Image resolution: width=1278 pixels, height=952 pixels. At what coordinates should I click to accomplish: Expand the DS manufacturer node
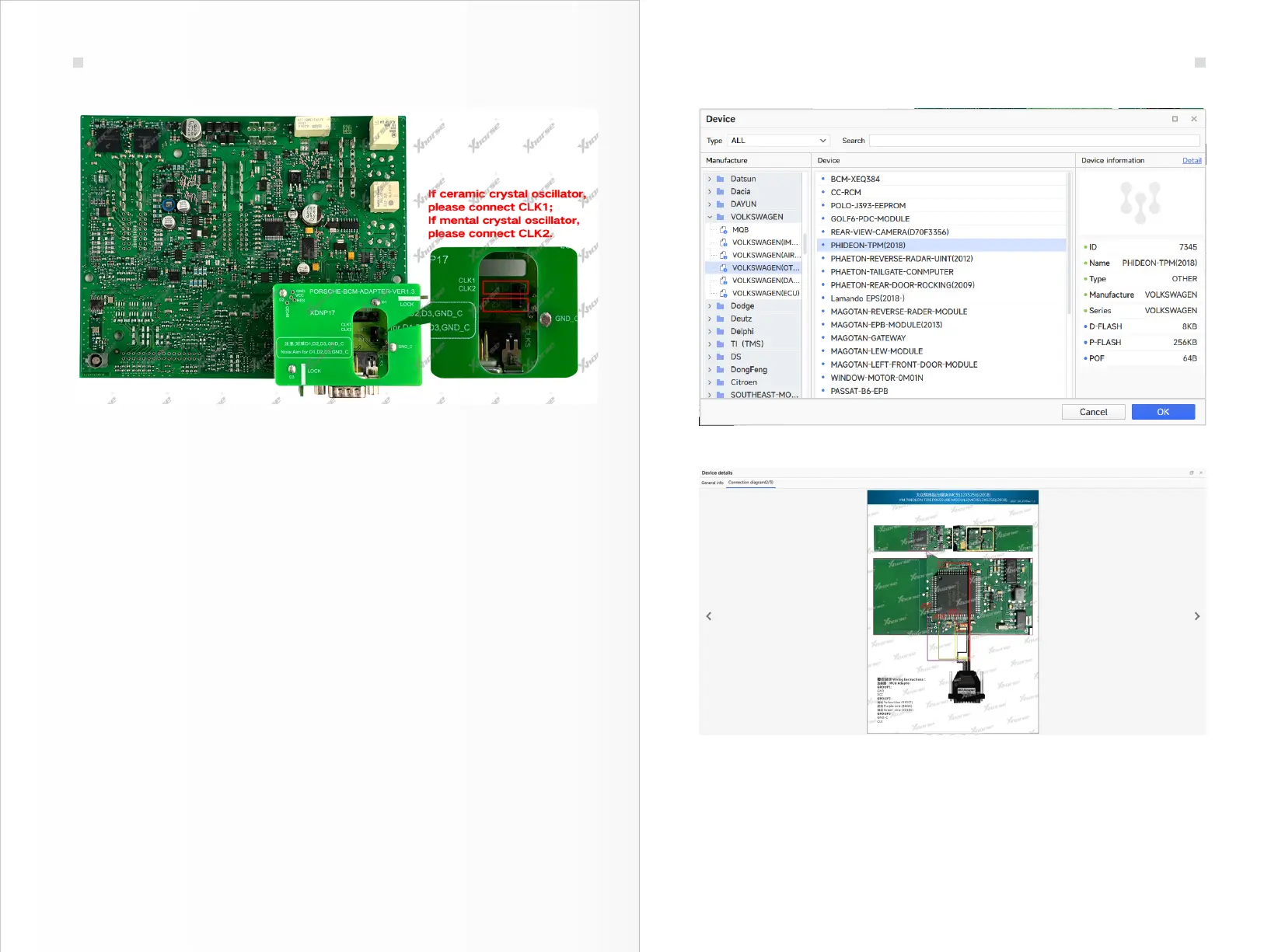coord(709,357)
